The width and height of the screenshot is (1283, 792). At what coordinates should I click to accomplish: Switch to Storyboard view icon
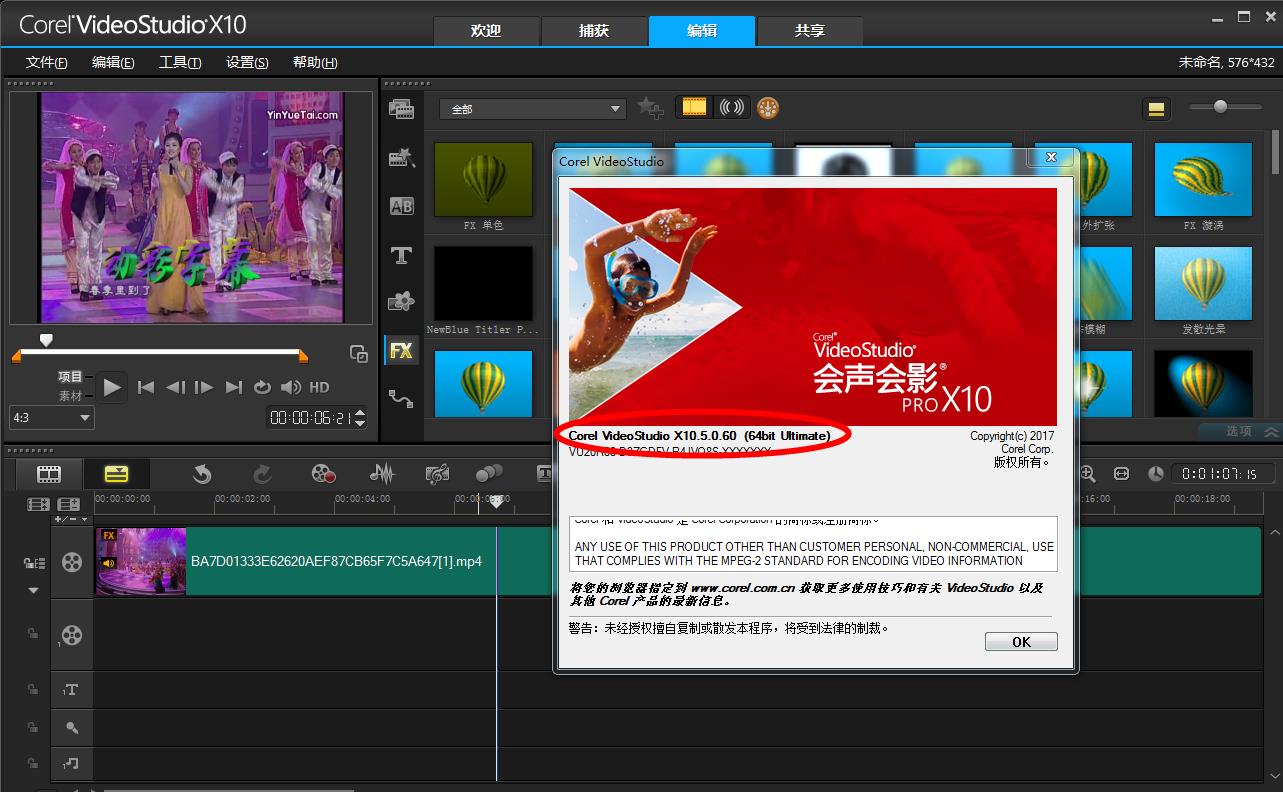coord(48,474)
